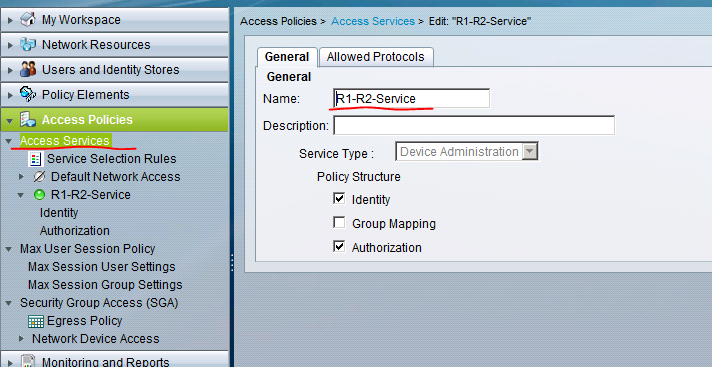Click the vertical pane splitter handle
The width and height of the screenshot is (712, 367).
pyautogui.click(x=232, y=262)
